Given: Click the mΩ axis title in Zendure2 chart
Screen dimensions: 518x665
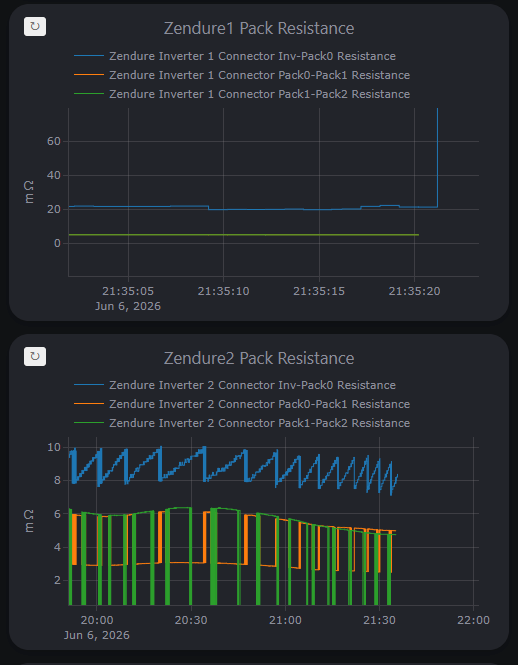Looking at the screenshot, I should pos(28,521).
